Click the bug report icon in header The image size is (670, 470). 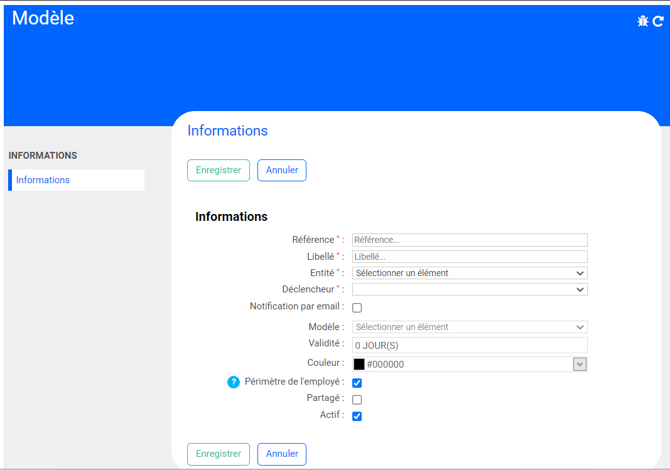[643, 21]
